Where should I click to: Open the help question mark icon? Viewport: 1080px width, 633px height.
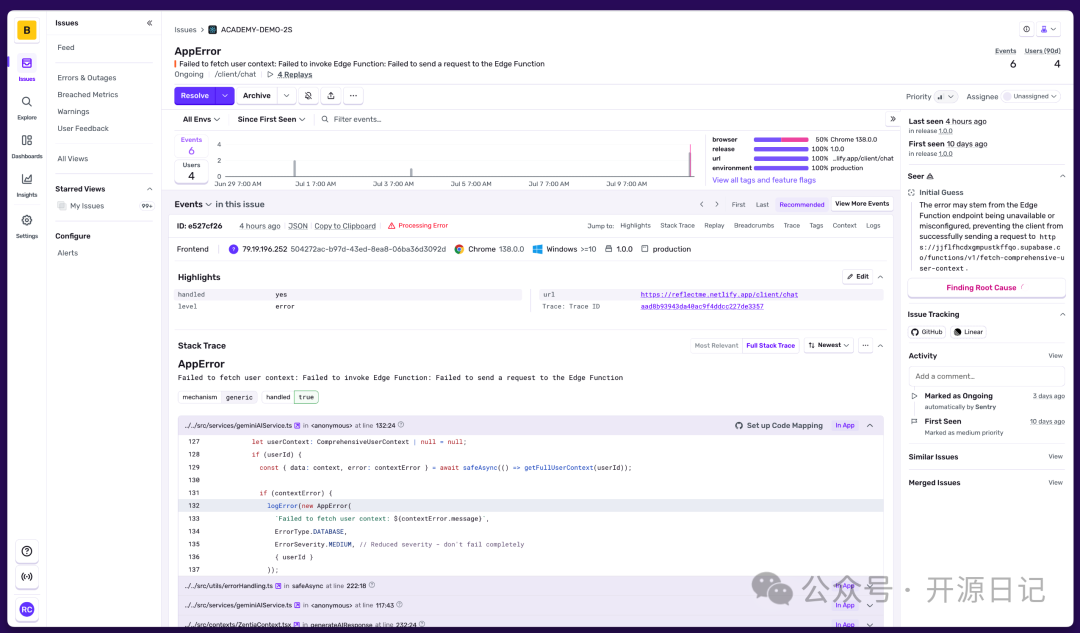tap(27, 551)
